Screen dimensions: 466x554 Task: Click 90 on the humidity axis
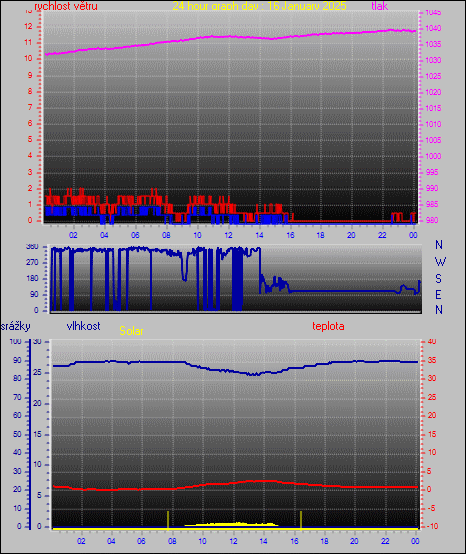(x=17, y=360)
